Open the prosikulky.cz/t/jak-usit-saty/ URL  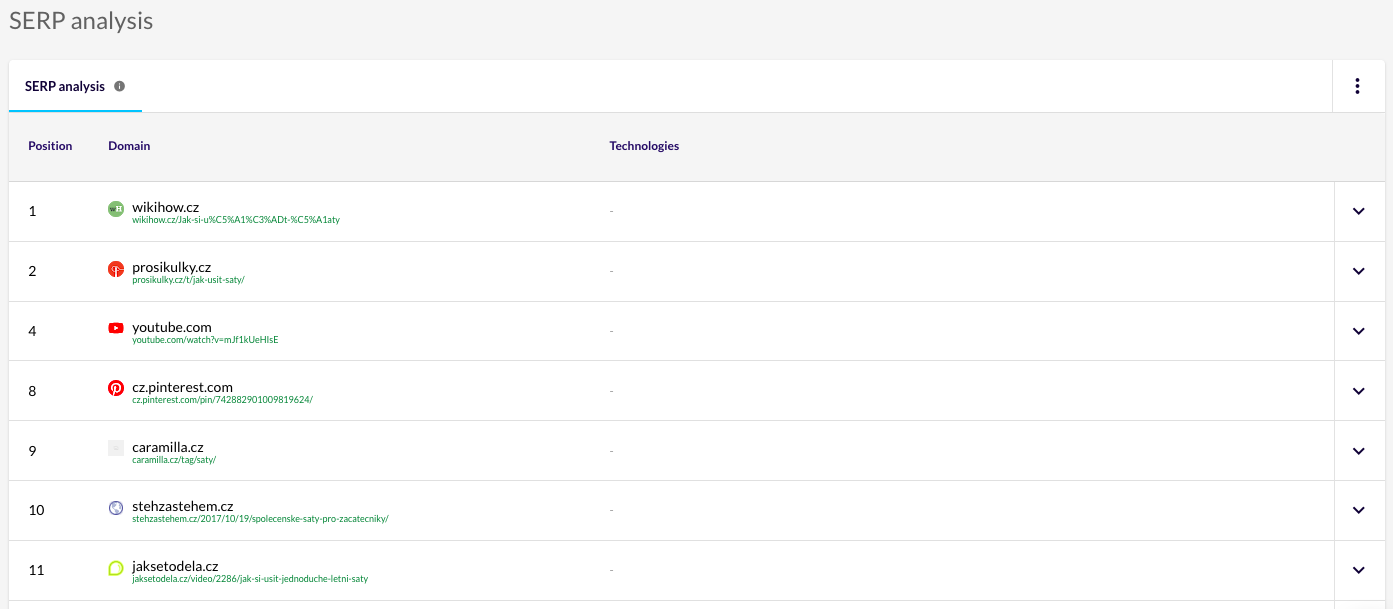coord(188,280)
